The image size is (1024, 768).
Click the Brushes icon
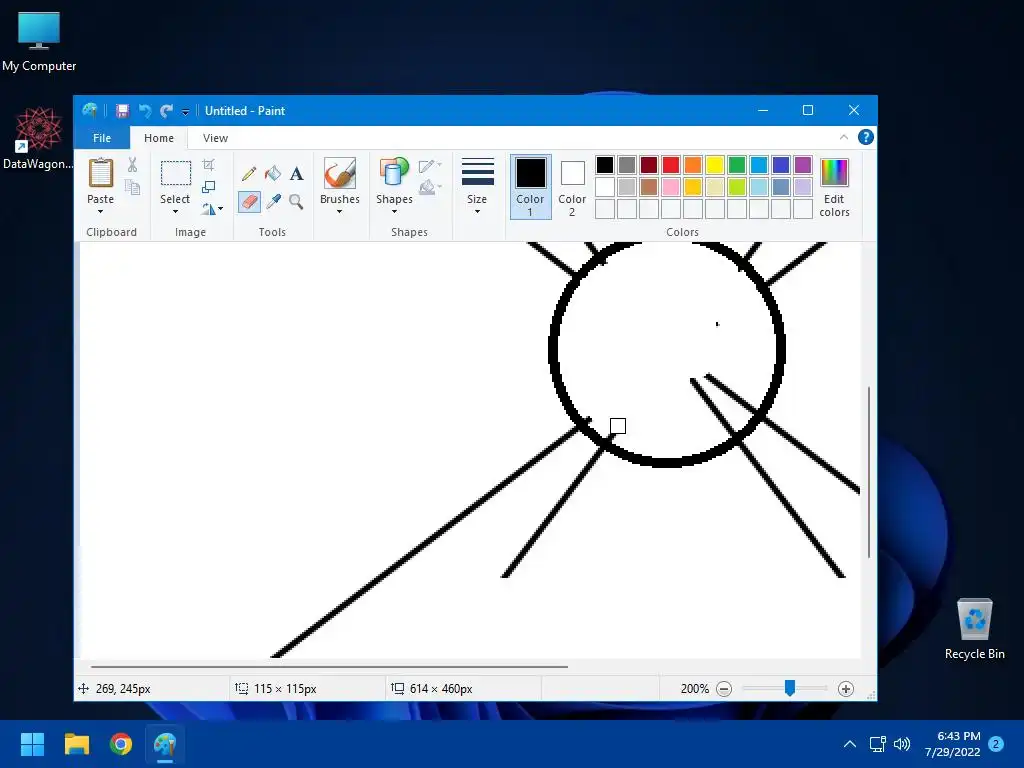(340, 173)
